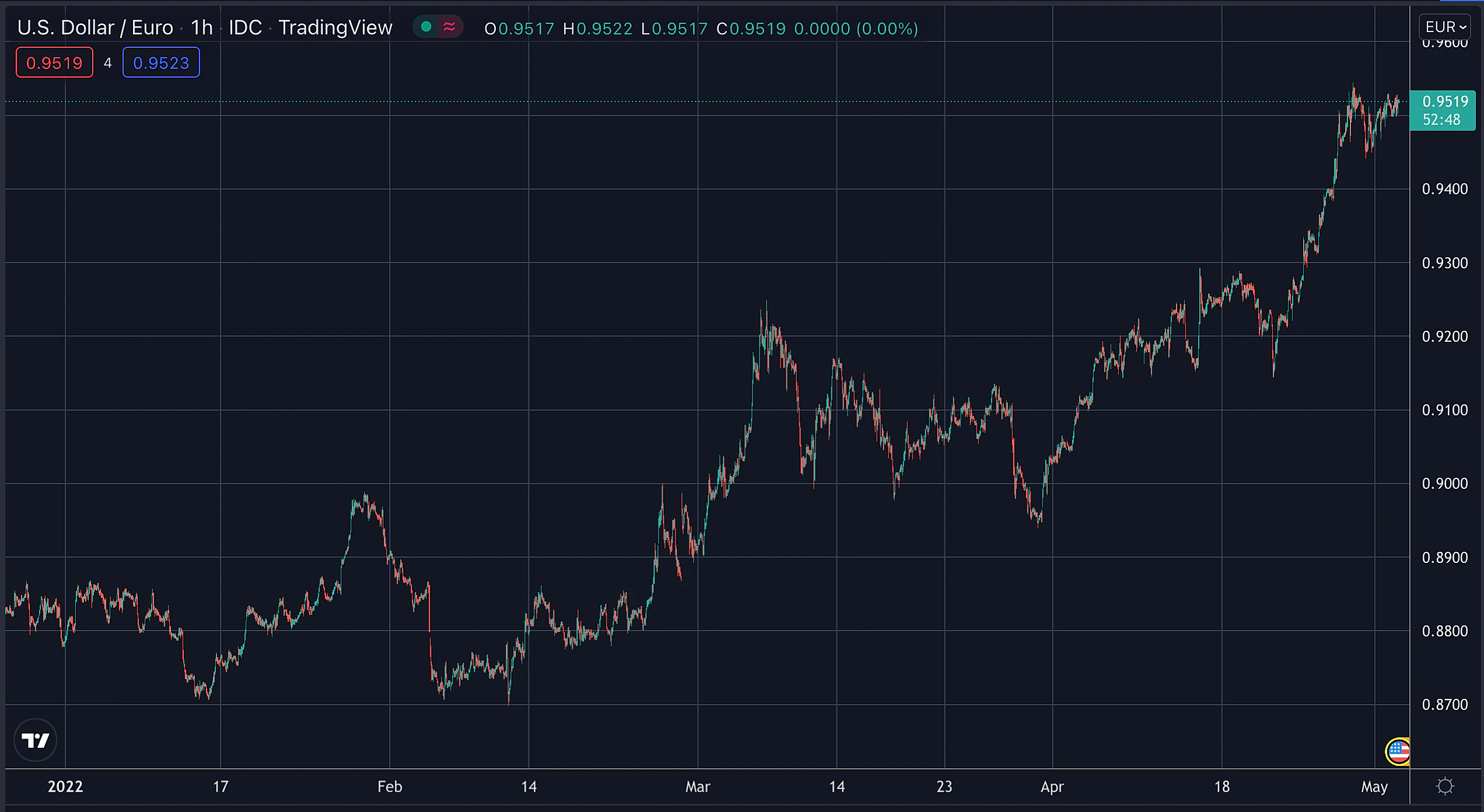Viewport: 1484px width, 812px height.
Task: Click the Mar date label on time axis
Action: [698, 787]
